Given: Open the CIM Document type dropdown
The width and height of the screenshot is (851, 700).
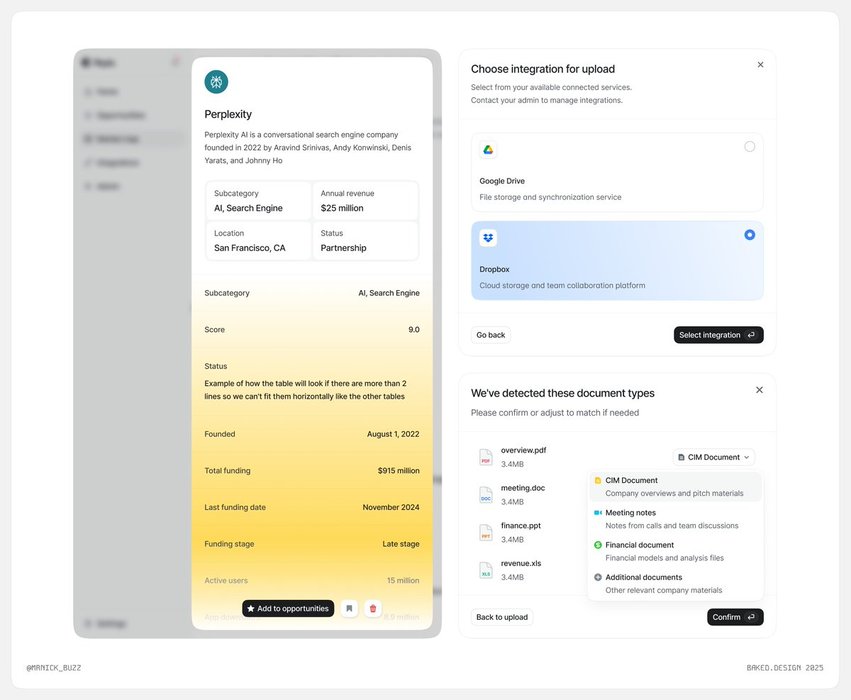Looking at the screenshot, I should 714,457.
